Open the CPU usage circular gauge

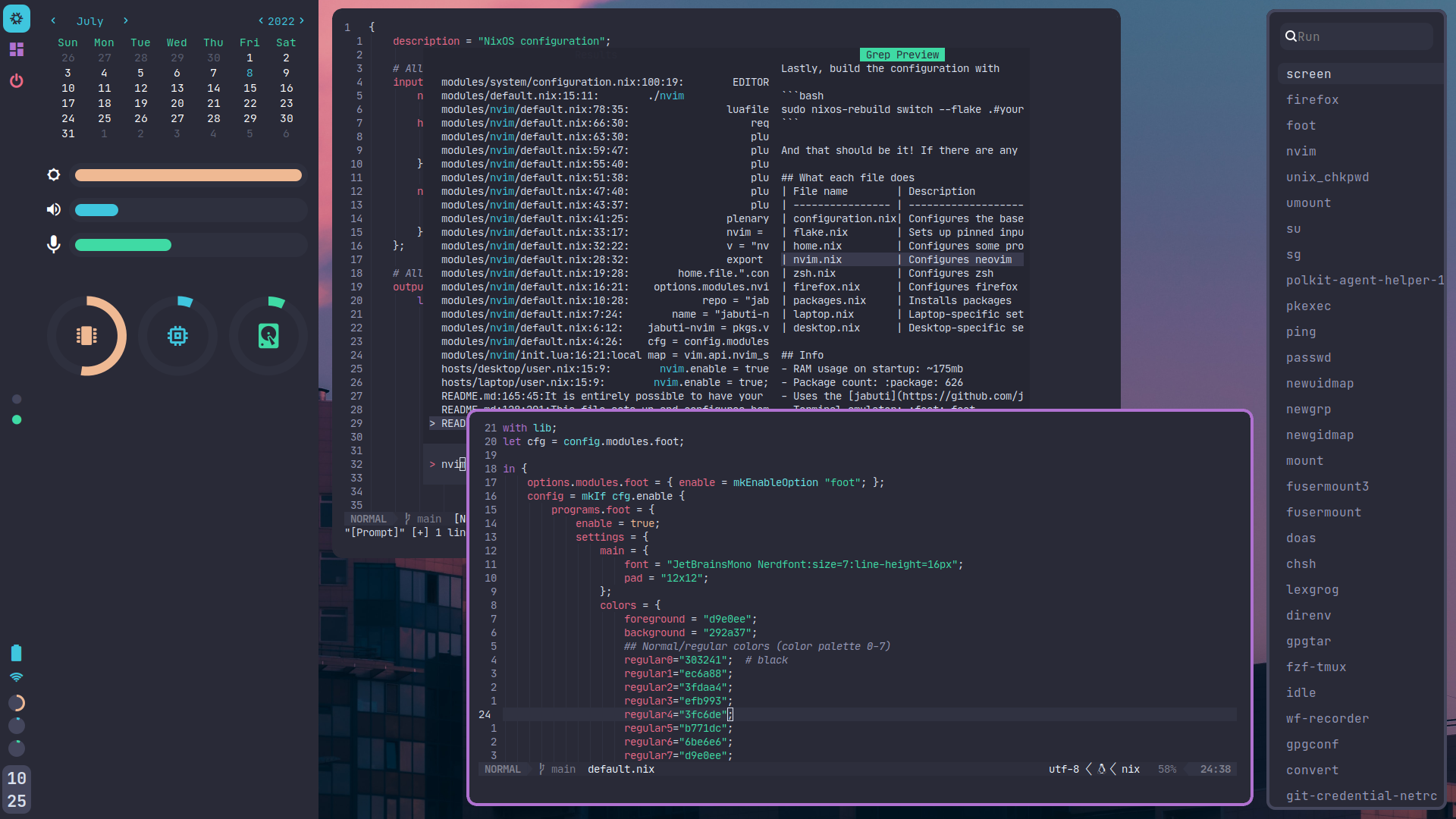click(x=177, y=336)
